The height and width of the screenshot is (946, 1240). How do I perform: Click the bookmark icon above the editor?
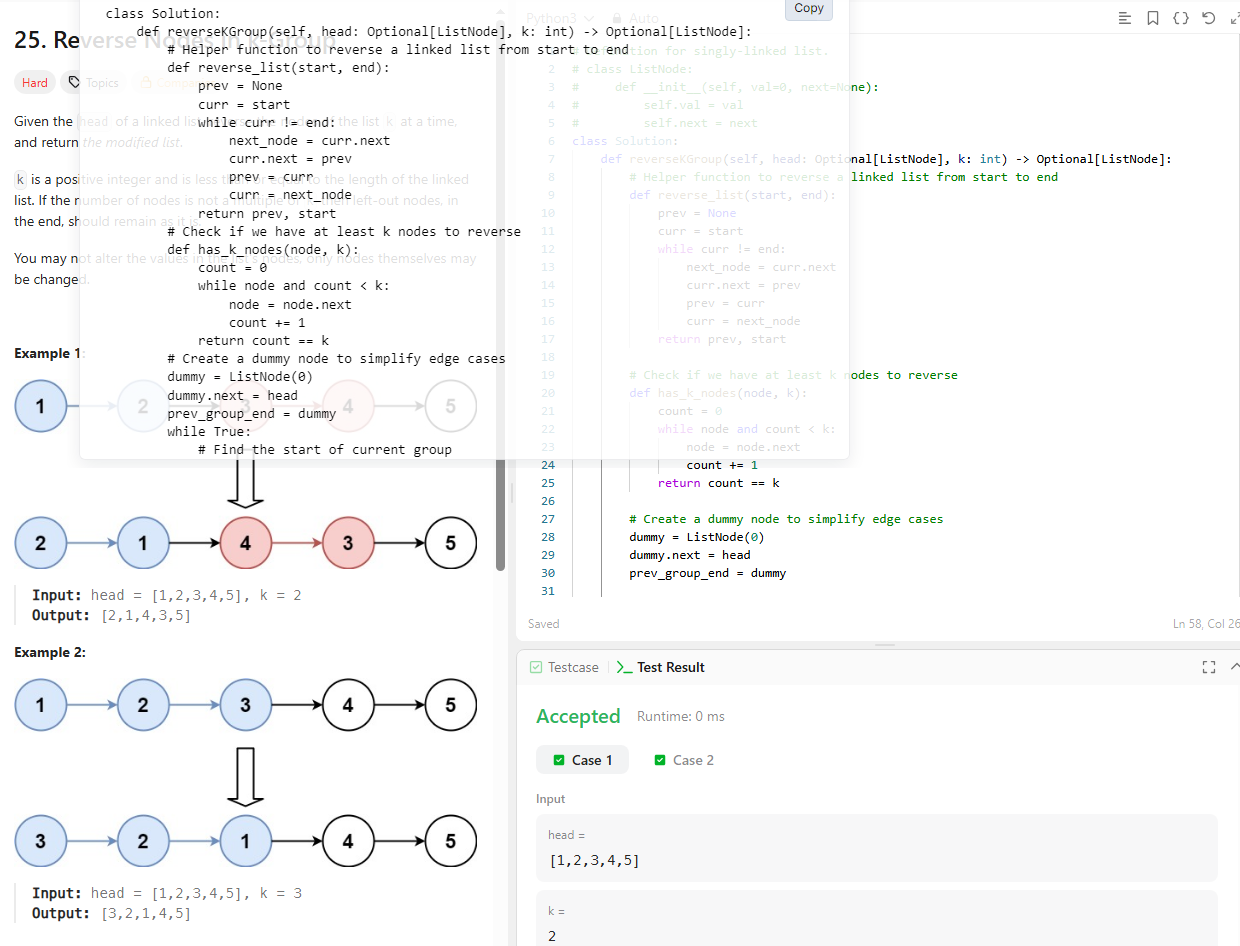[1153, 18]
